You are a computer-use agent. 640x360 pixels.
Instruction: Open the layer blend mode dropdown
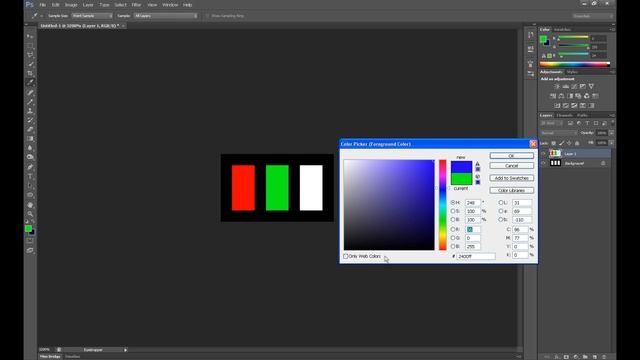(x=558, y=133)
